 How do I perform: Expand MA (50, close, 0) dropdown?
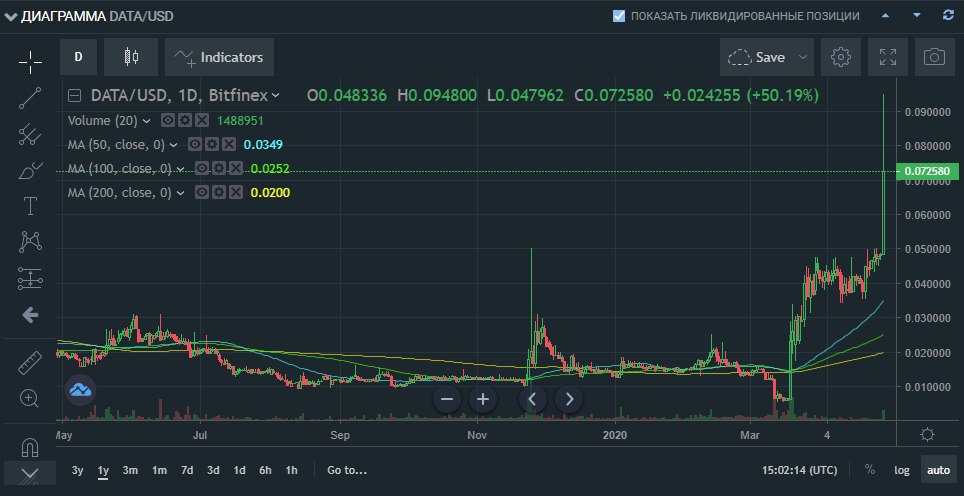tap(174, 144)
